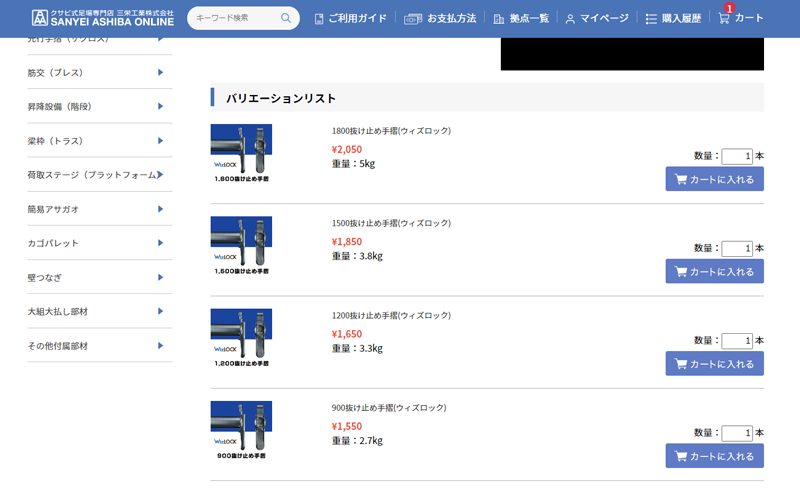Open カゴパレット category

pos(93,243)
